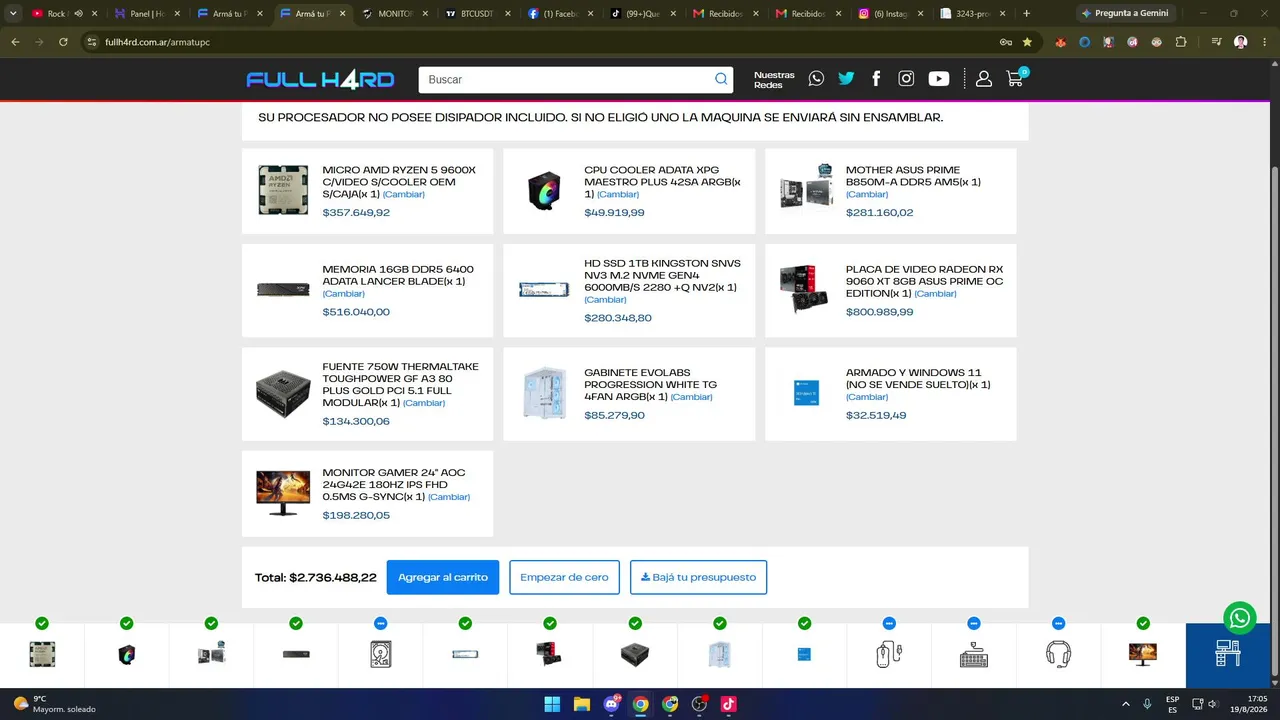The width and height of the screenshot is (1280, 720).
Task: Select the processor category in bottom strip
Action: 42,654
